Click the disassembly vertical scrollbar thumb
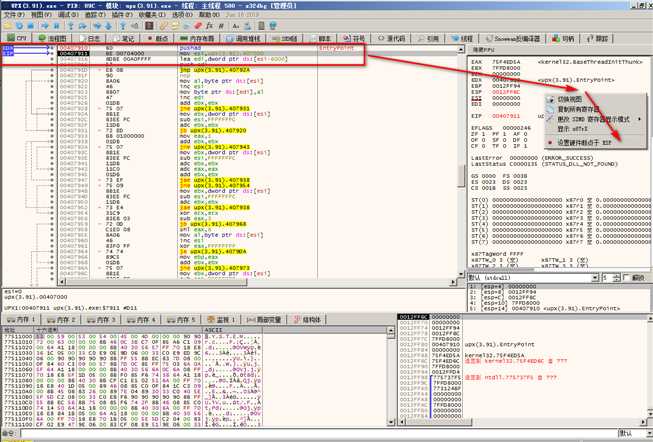Viewport: 653px width, 442px height. pyautogui.click(x=461, y=176)
